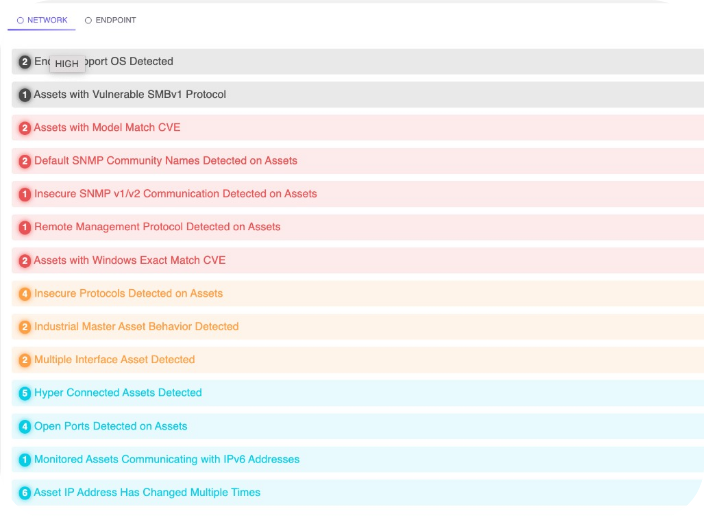
Task: Click the badge beside IPv6 Addresses row
Action: [x=25, y=460]
